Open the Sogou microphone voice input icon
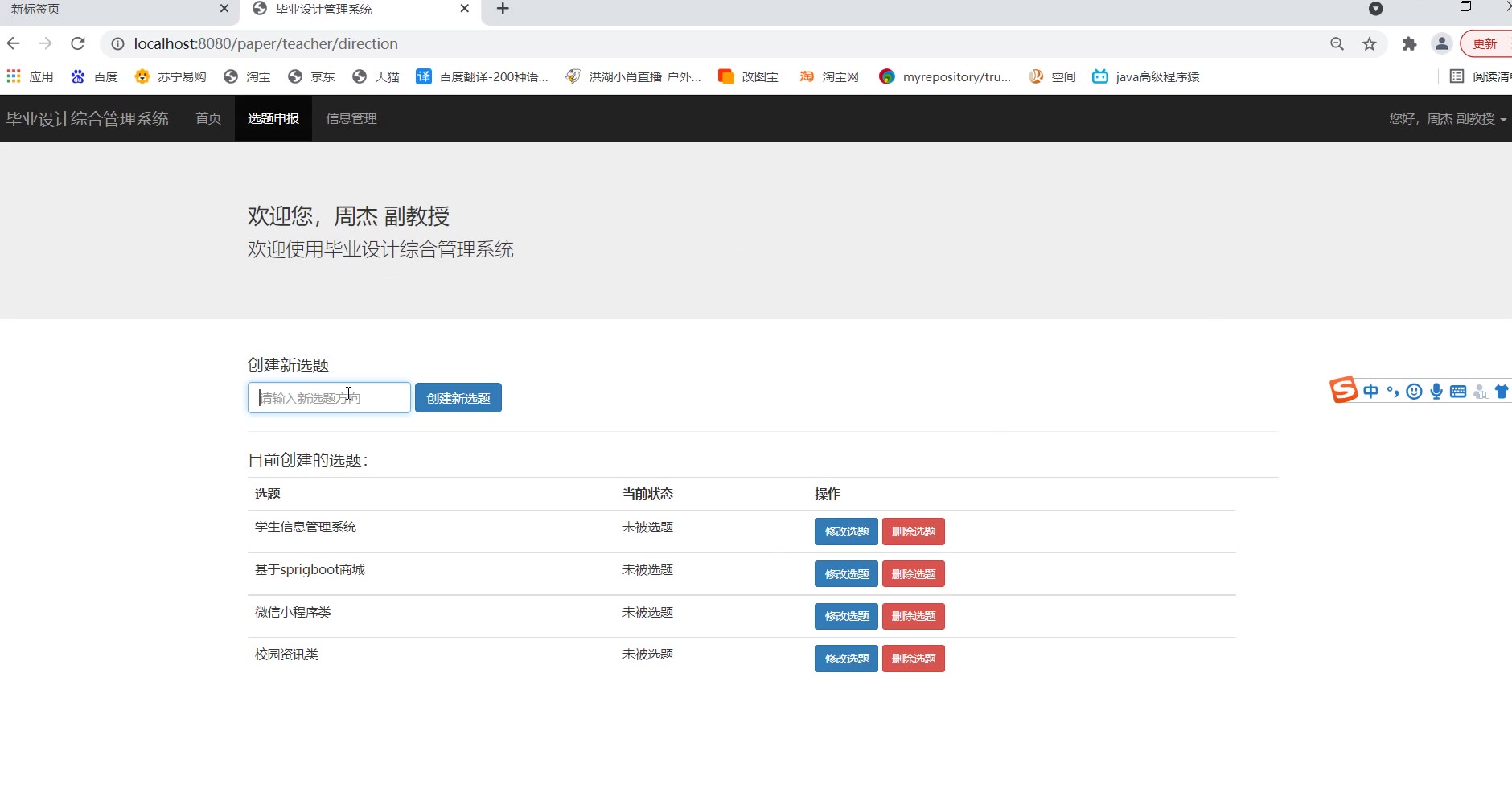1512x788 pixels. point(1436,392)
